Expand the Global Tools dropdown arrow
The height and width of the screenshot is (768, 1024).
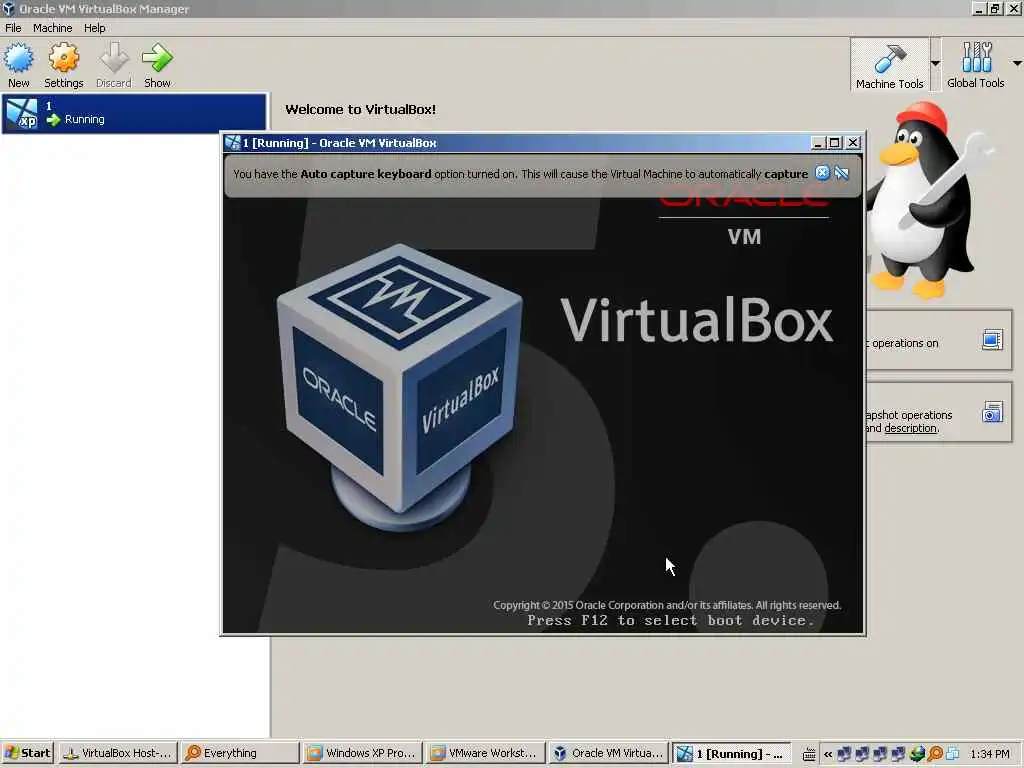pos(1017,63)
